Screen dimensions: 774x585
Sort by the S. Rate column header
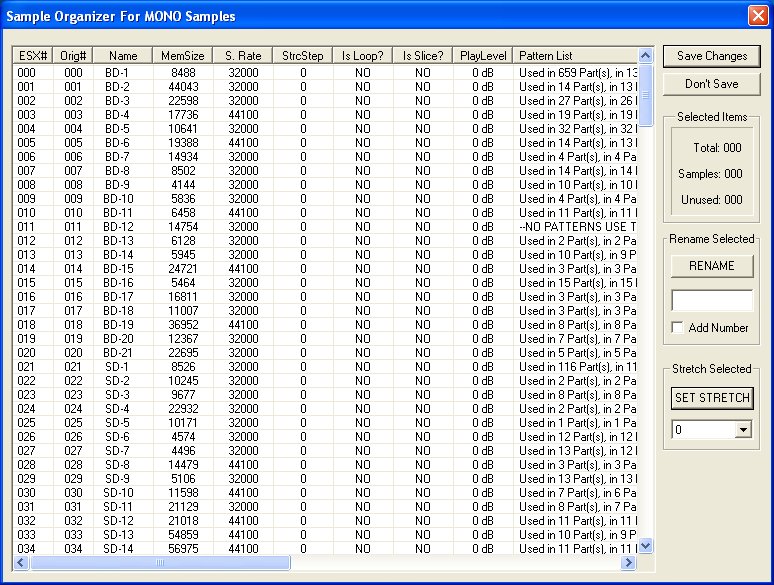[x=243, y=56]
